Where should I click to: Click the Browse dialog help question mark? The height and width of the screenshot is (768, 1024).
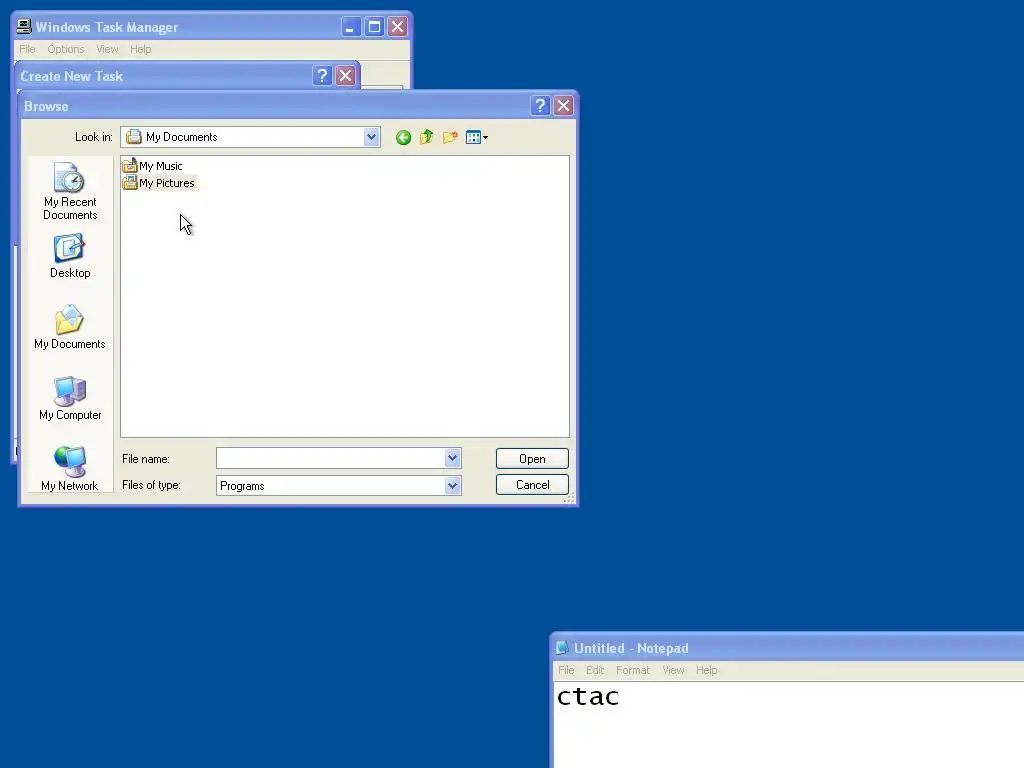click(540, 106)
